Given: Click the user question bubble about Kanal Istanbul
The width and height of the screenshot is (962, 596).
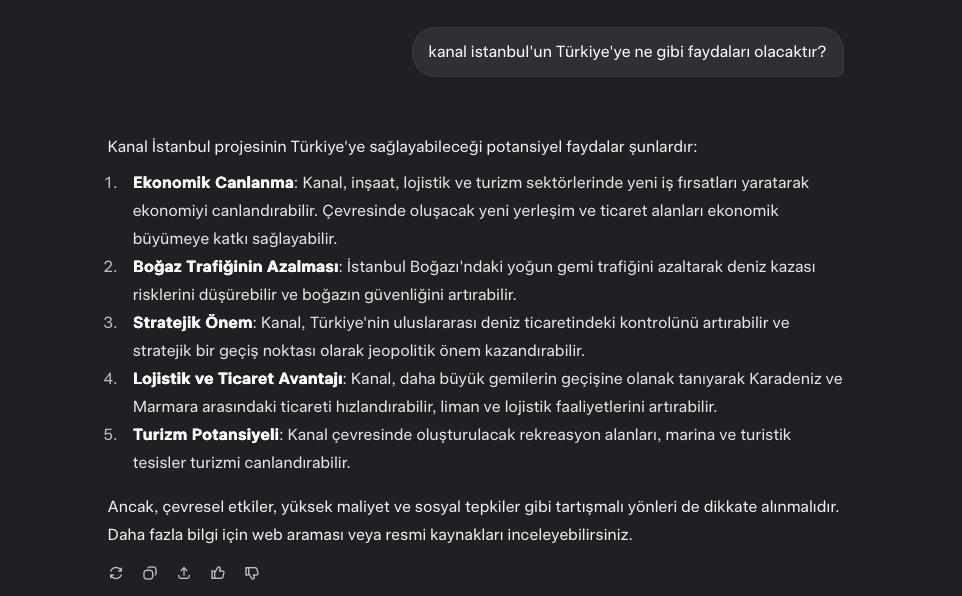Looking at the screenshot, I should tap(628, 52).
